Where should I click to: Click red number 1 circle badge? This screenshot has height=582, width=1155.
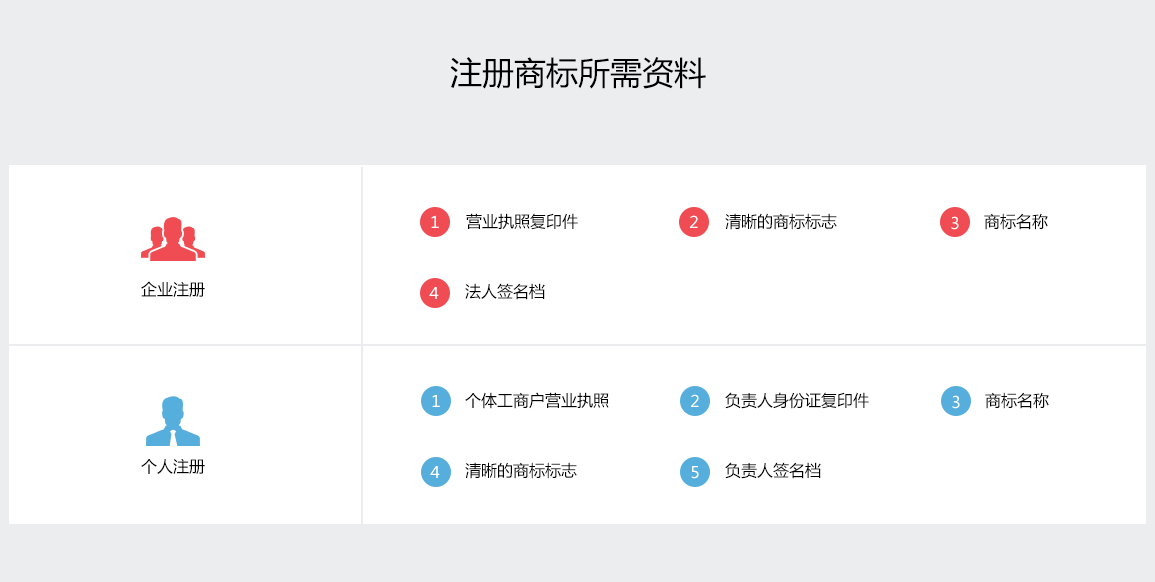435,222
